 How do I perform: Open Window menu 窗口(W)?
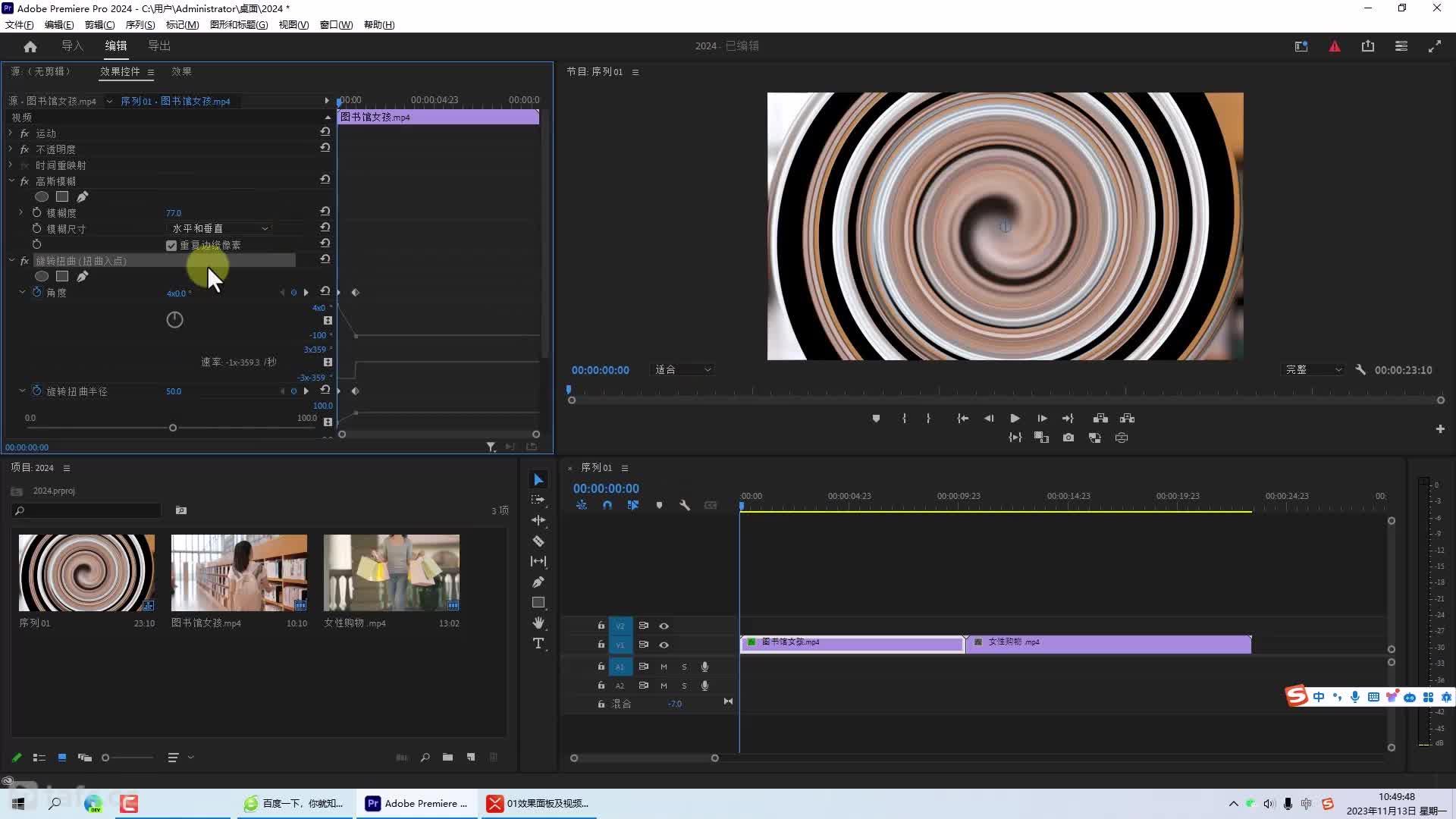[336, 24]
